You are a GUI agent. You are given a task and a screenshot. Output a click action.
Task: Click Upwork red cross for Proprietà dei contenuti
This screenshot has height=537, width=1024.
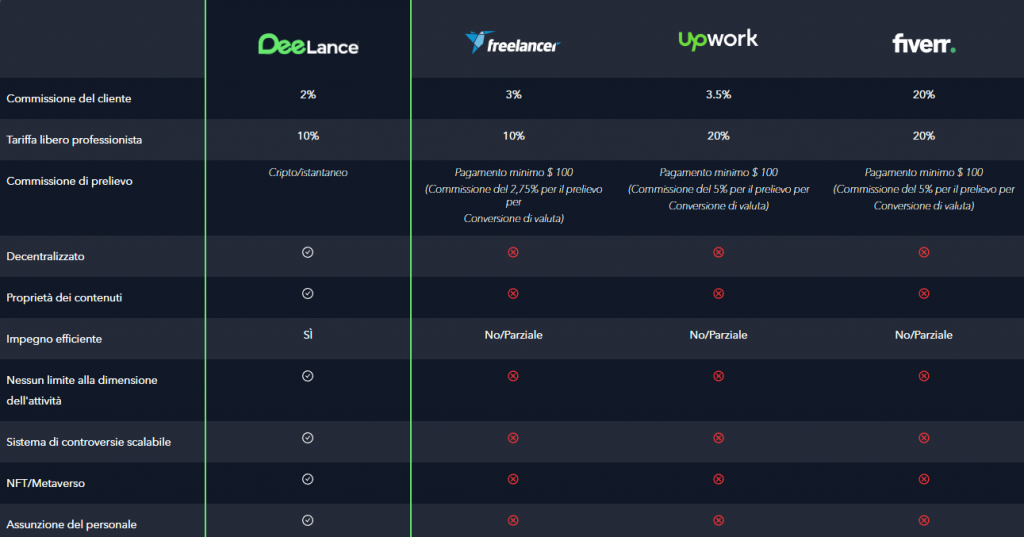[x=718, y=293]
